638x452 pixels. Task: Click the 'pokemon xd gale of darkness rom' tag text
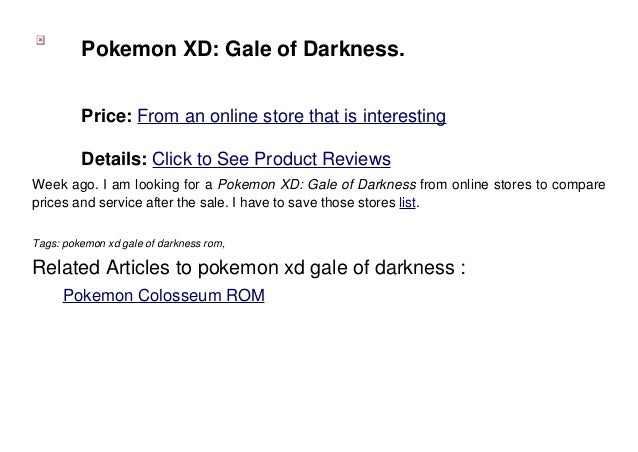coord(143,244)
